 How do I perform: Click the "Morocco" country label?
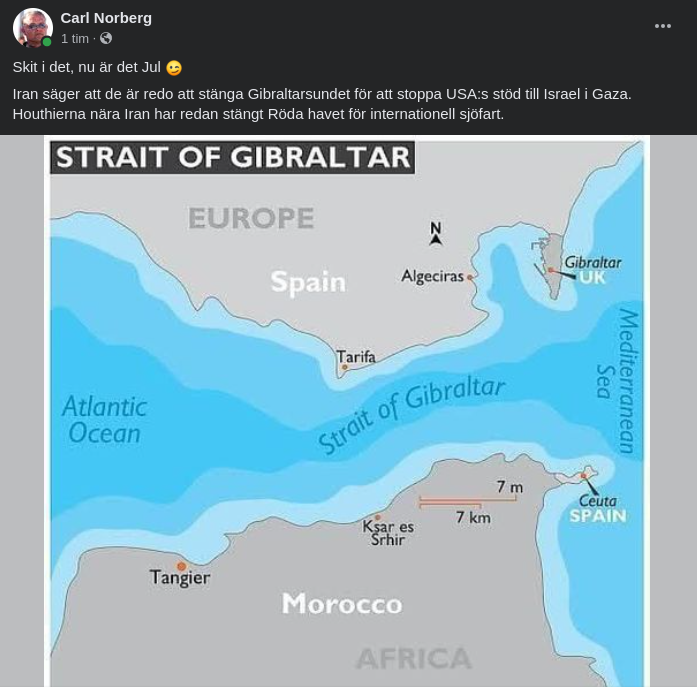point(341,603)
